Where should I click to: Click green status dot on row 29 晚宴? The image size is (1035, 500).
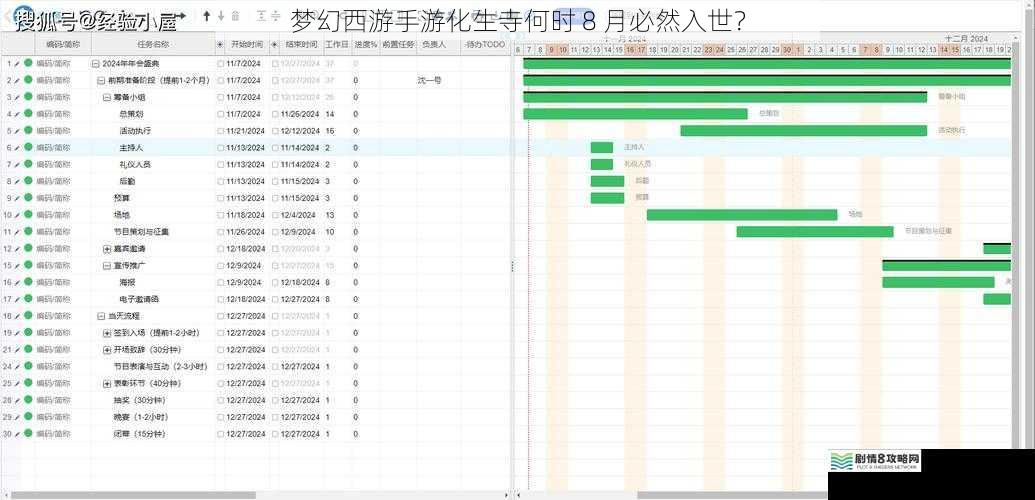28,417
